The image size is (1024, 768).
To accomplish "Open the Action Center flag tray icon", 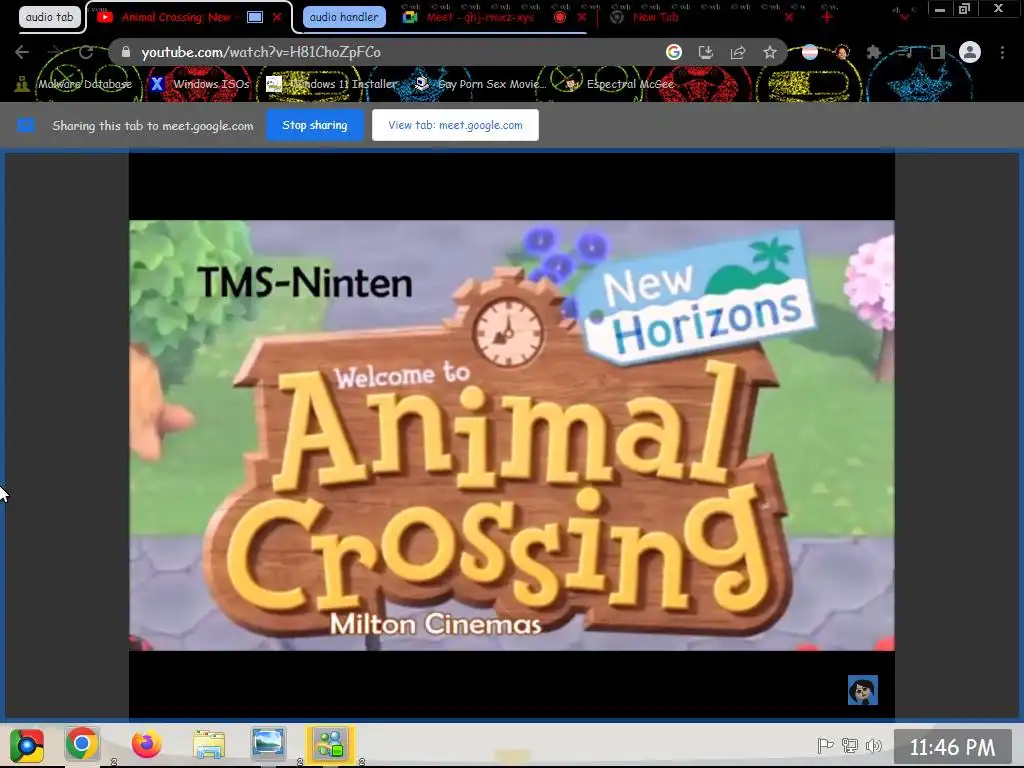I will [x=825, y=745].
